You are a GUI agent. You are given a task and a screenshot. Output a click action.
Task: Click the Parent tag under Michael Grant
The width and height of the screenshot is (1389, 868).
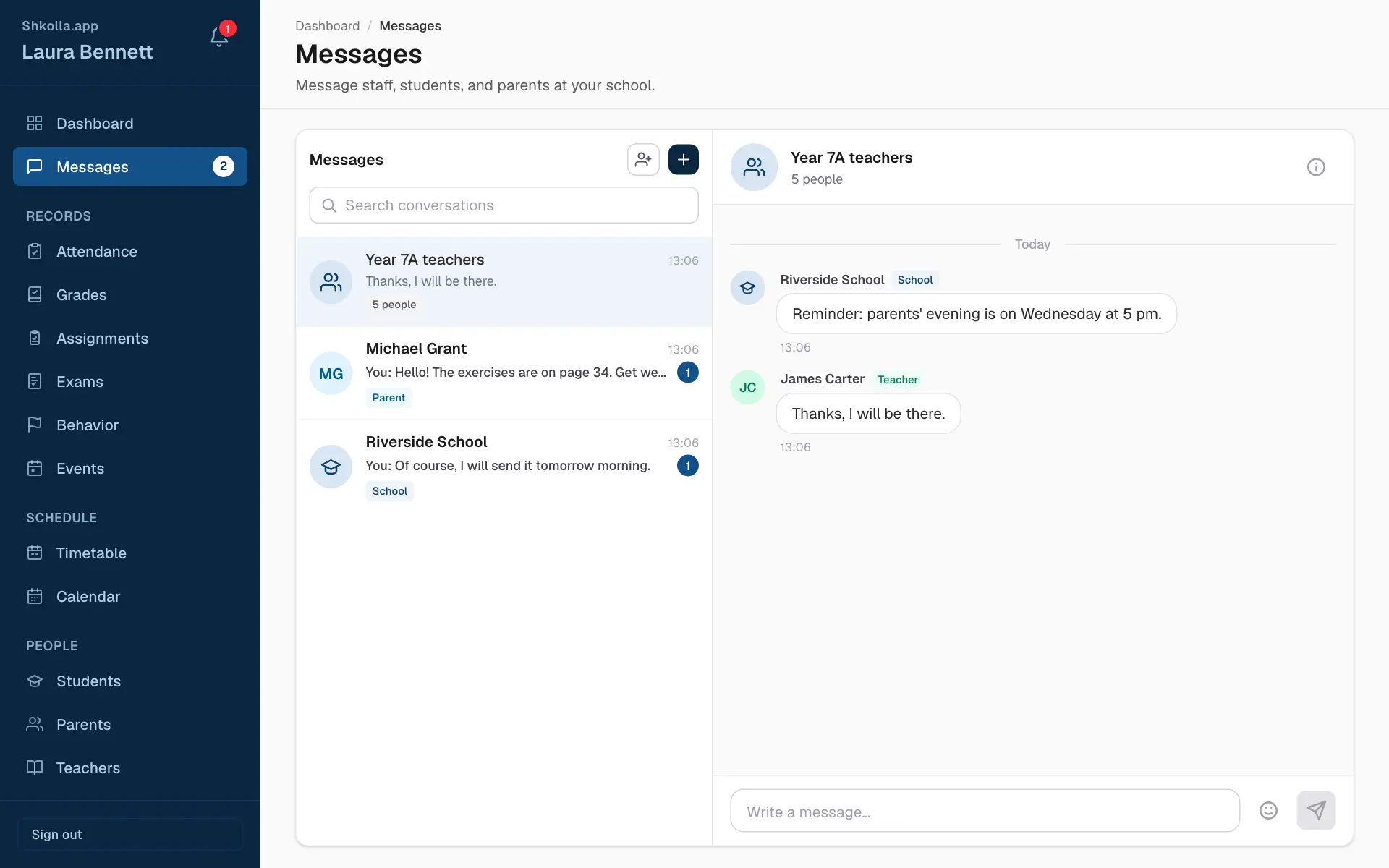[388, 398]
